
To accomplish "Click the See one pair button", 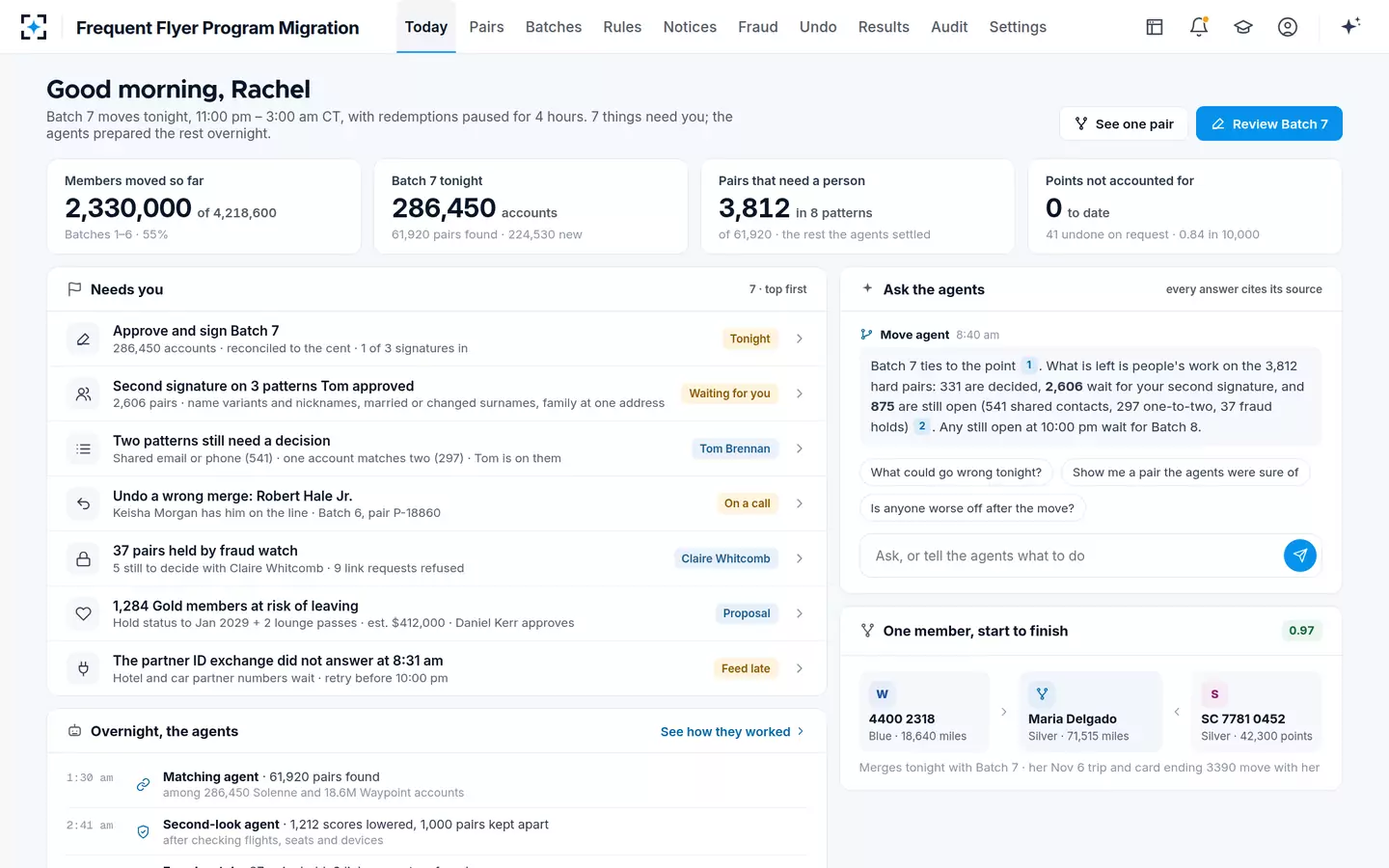I will [x=1124, y=123].
